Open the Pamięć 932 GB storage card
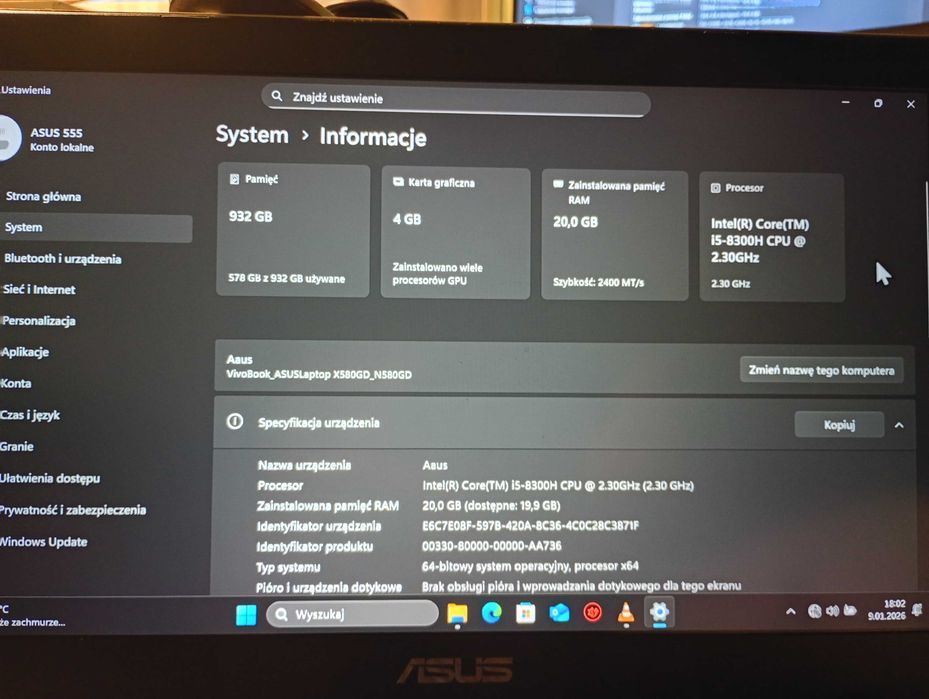 pos(293,230)
